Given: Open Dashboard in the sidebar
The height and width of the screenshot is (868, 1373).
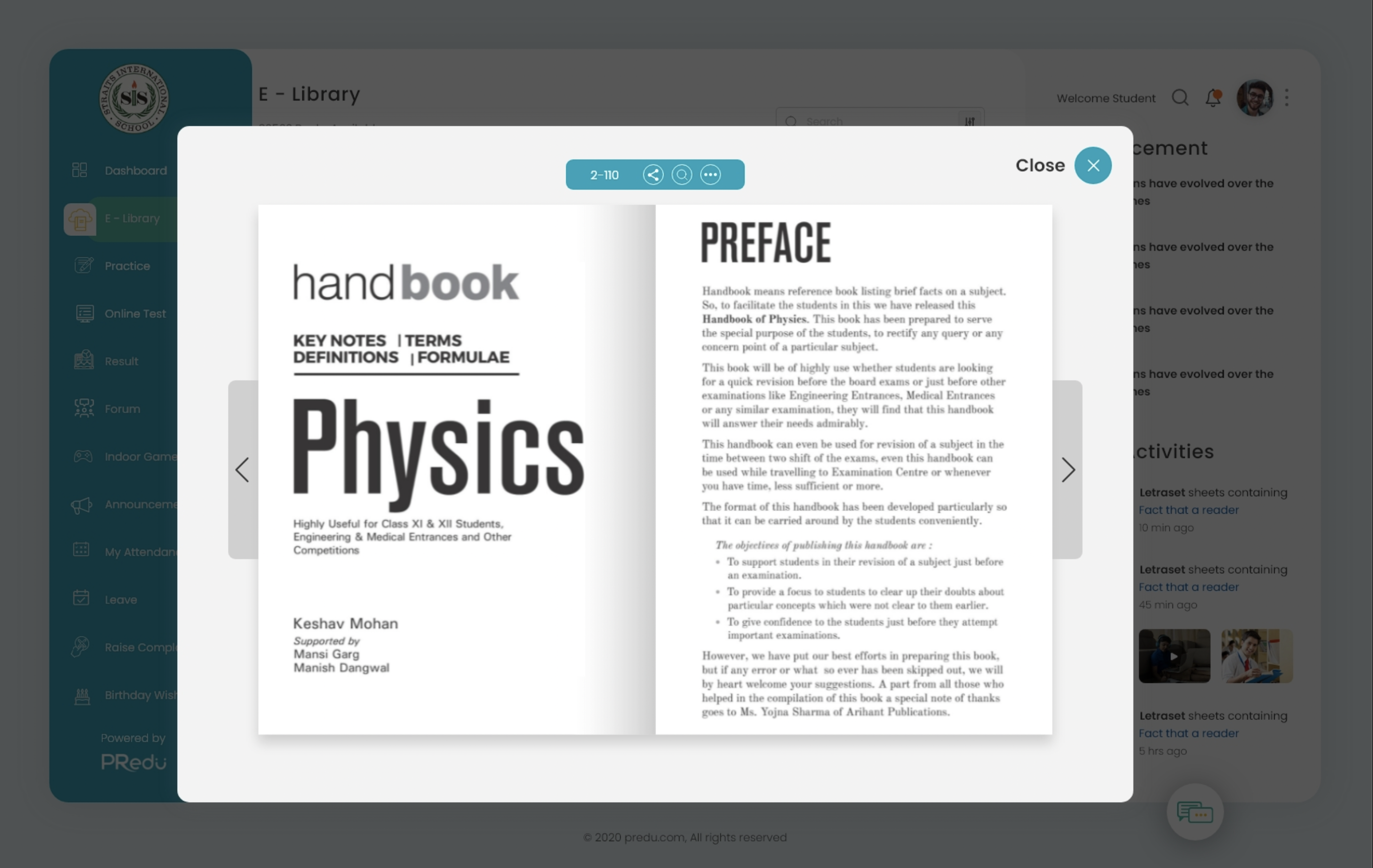Looking at the screenshot, I should click(135, 171).
